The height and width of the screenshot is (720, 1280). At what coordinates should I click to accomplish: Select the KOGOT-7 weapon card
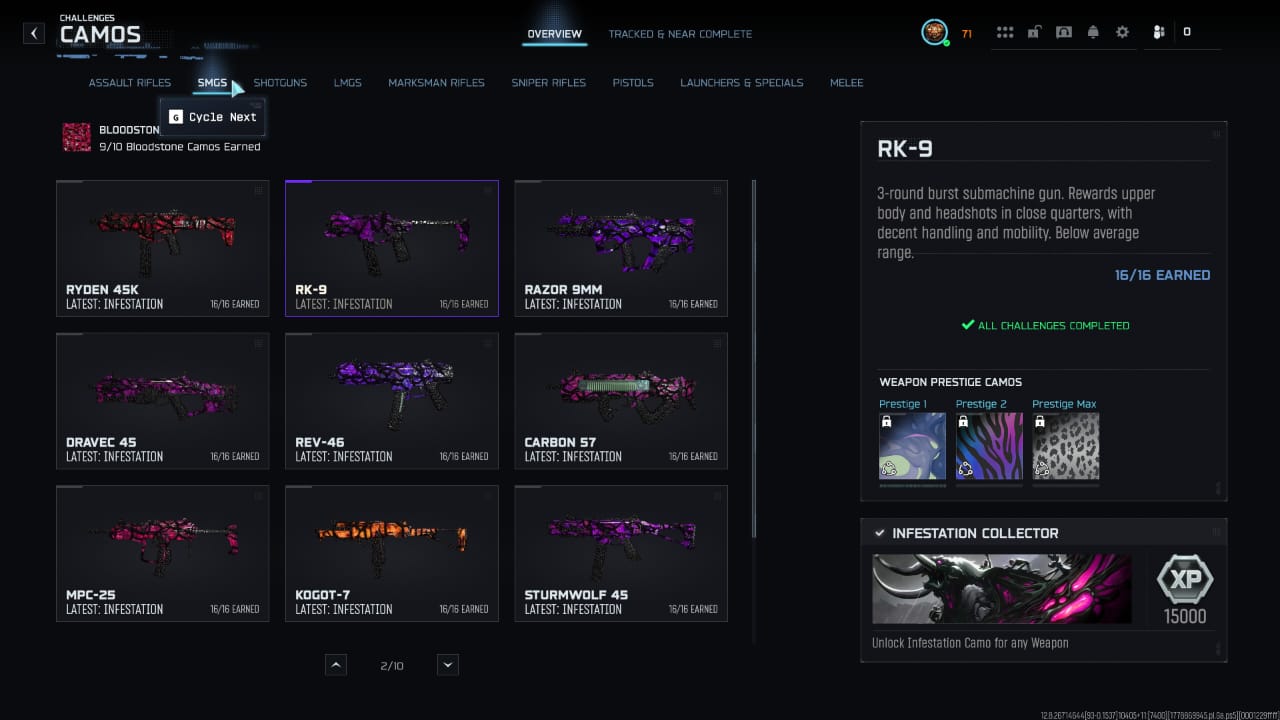click(x=392, y=554)
